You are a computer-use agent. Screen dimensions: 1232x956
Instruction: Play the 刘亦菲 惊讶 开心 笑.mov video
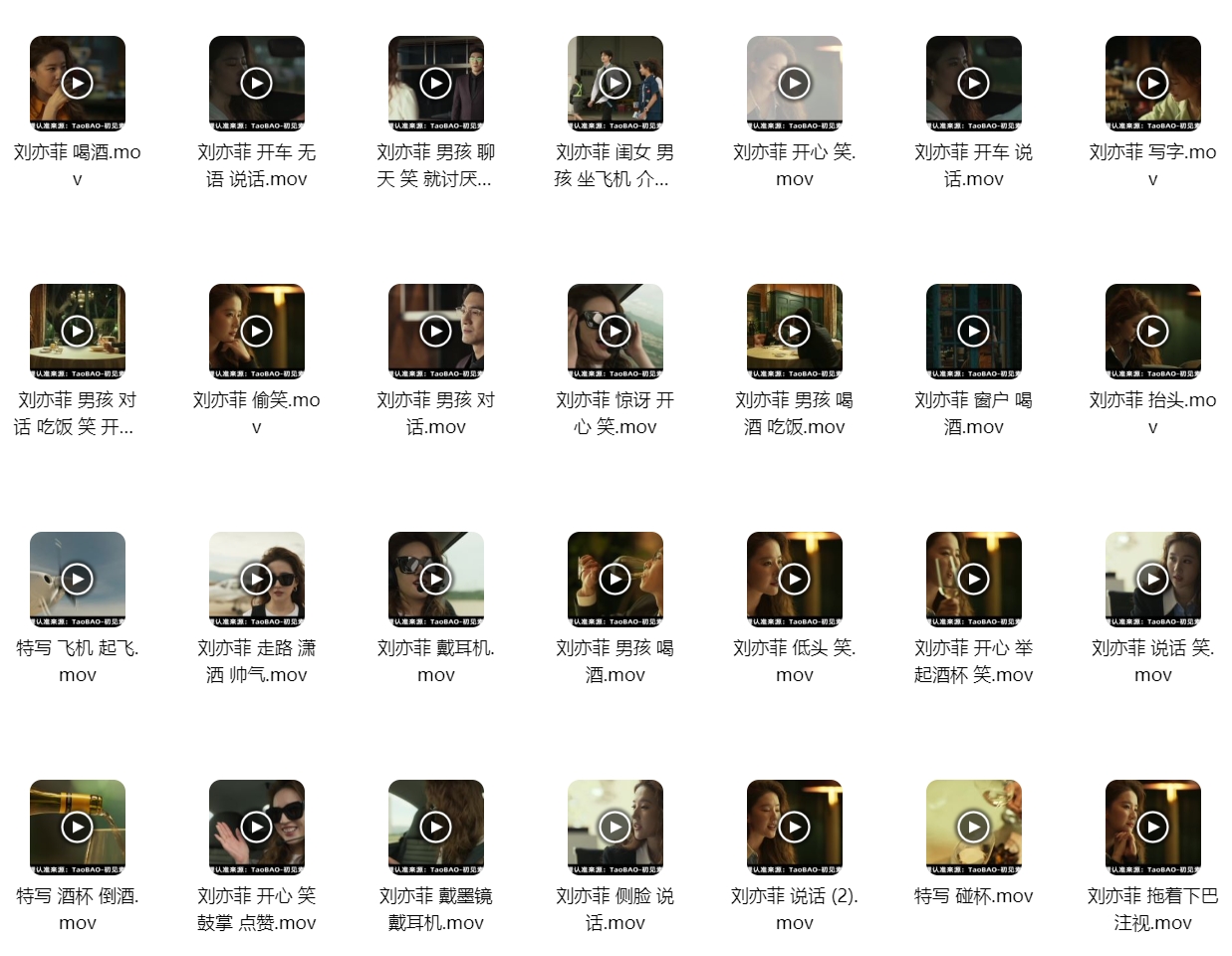pos(616,331)
